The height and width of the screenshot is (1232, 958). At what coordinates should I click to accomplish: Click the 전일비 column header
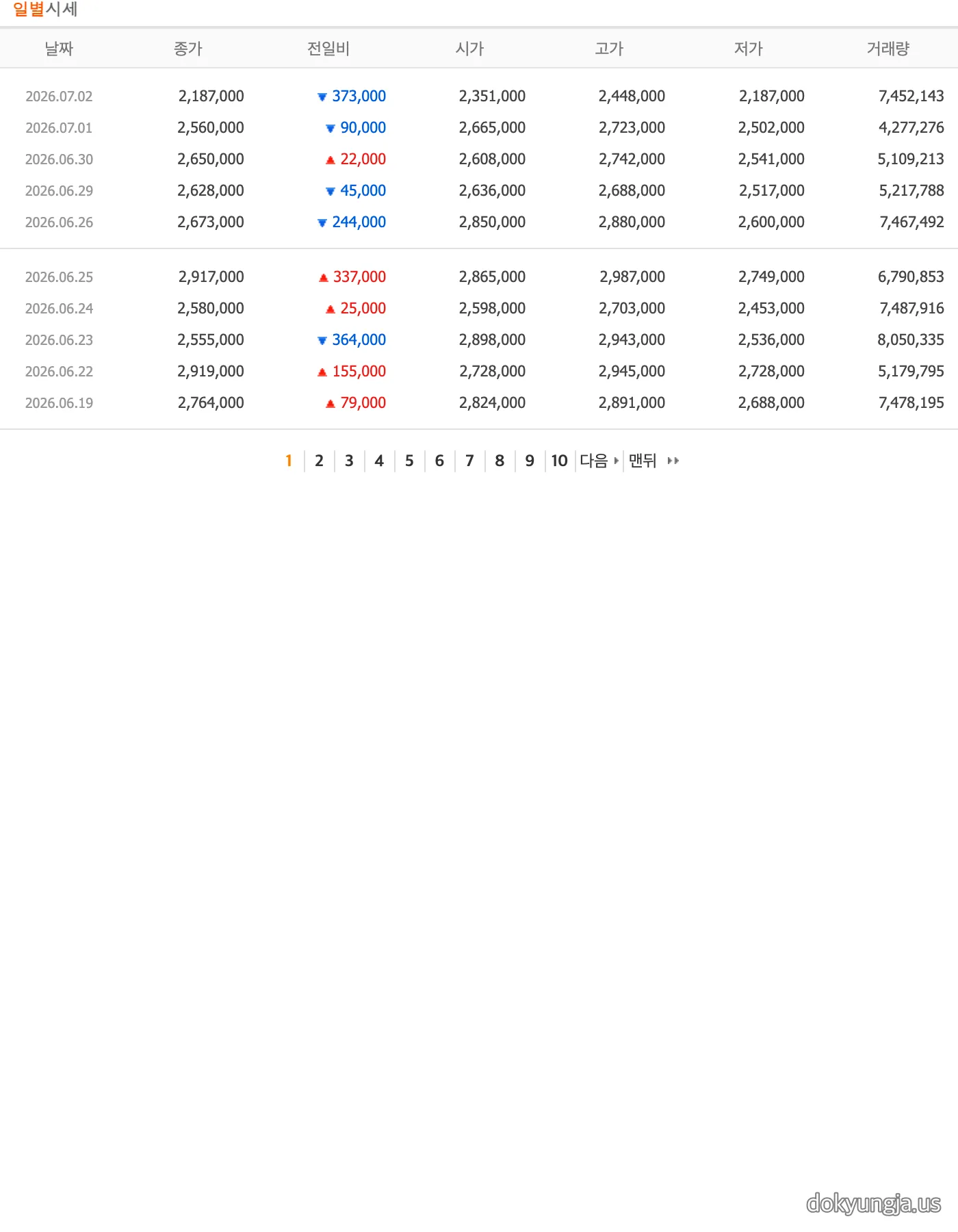pyautogui.click(x=328, y=49)
